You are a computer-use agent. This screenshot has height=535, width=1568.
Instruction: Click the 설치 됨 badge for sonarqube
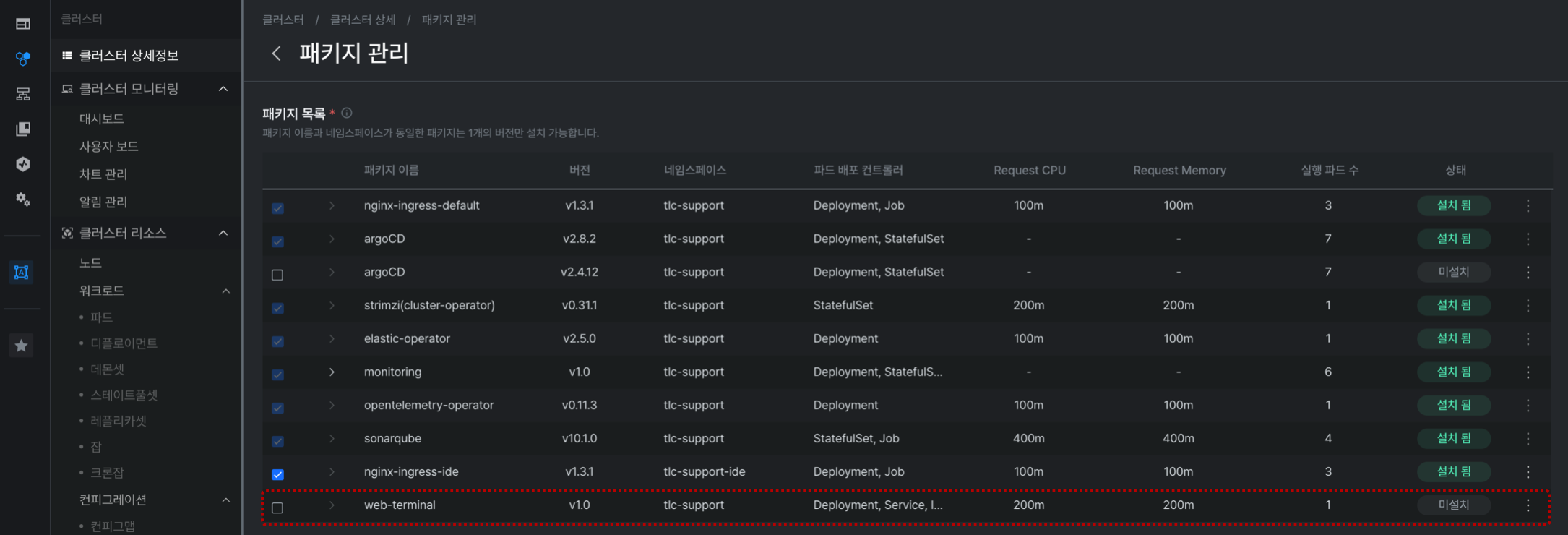tap(1454, 438)
